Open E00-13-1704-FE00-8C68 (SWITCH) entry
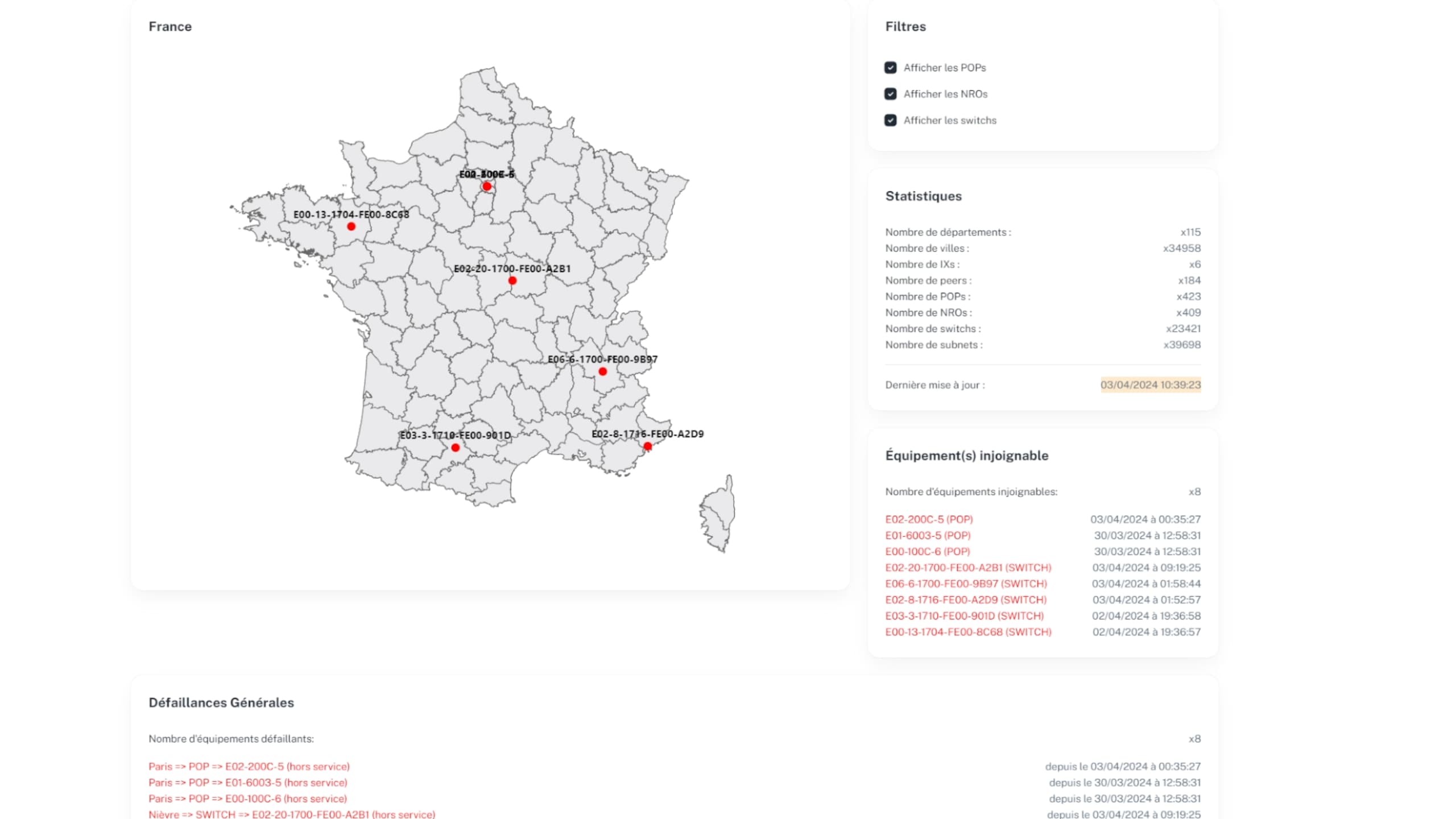The width and height of the screenshot is (1456, 819). click(968, 632)
